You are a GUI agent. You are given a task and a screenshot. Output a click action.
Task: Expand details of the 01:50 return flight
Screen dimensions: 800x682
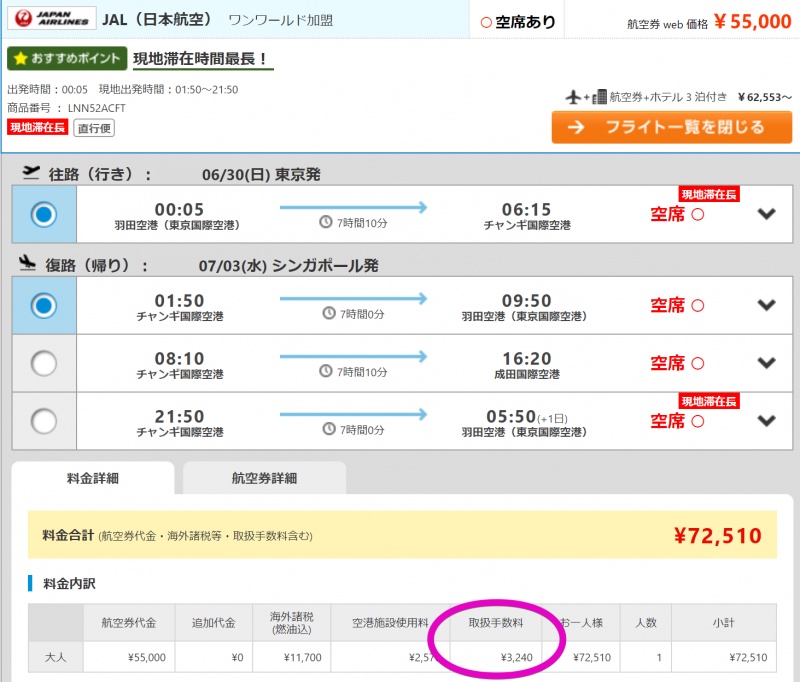point(766,305)
